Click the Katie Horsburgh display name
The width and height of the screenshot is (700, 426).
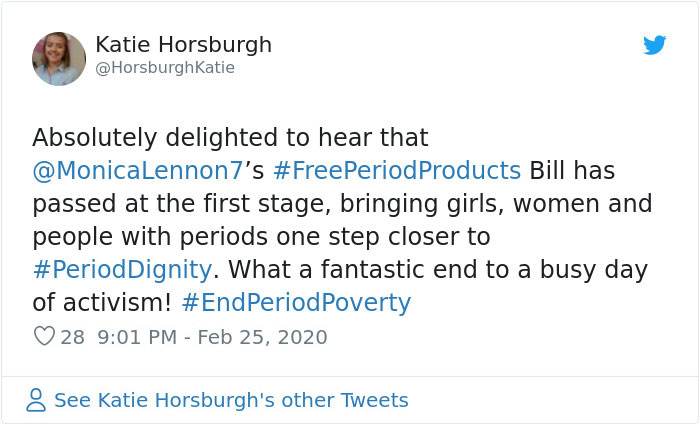tap(183, 45)
